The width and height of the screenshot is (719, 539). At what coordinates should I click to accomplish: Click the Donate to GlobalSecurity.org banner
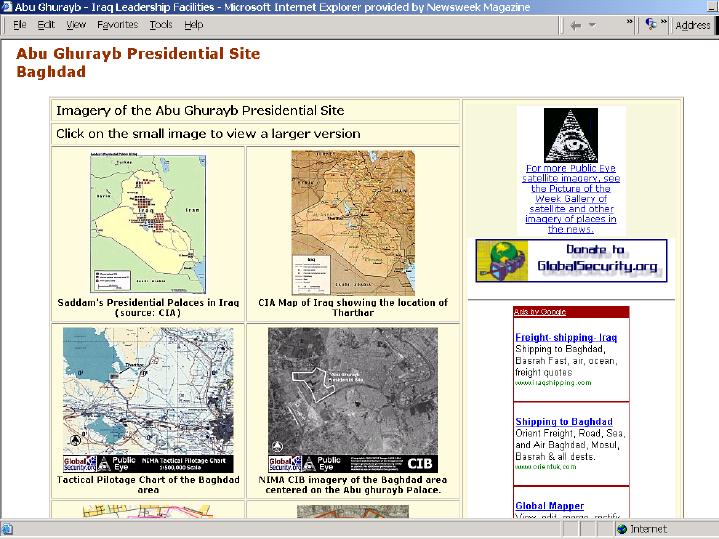[x=571, y=261]
